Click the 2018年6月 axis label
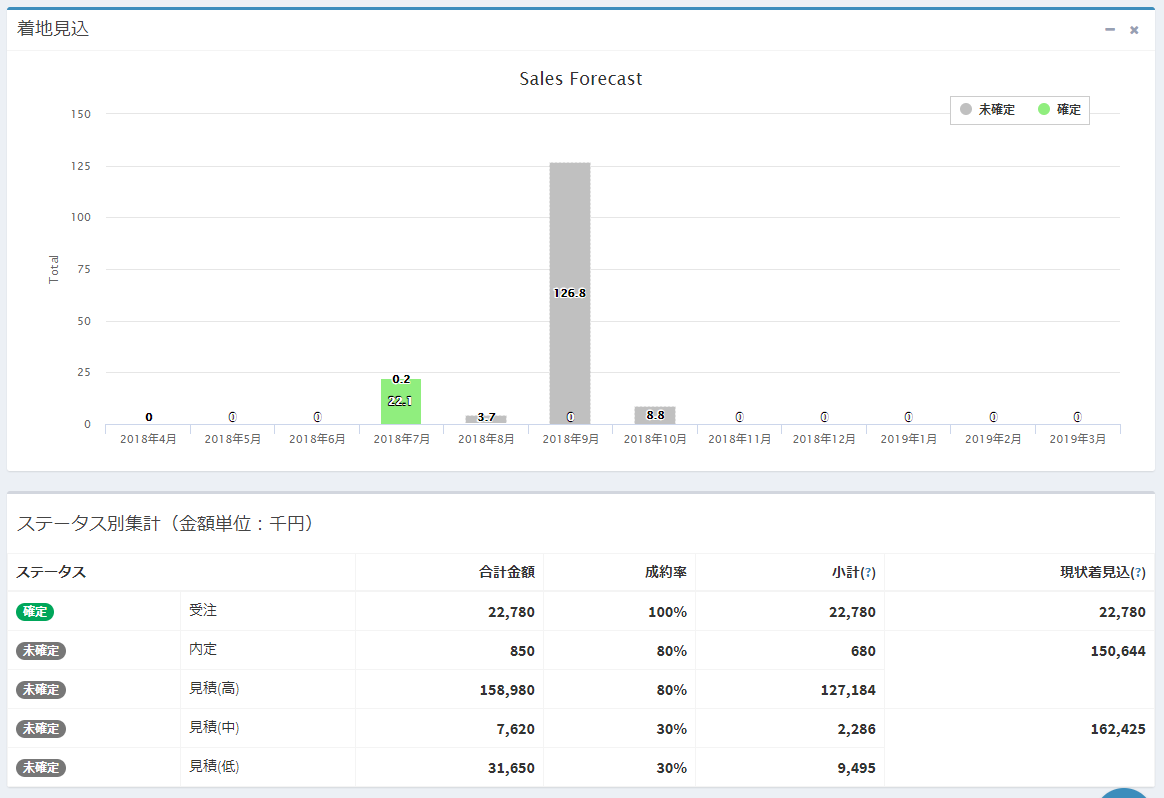Viewport: 1164px width, 798px height. coord(317,439)
